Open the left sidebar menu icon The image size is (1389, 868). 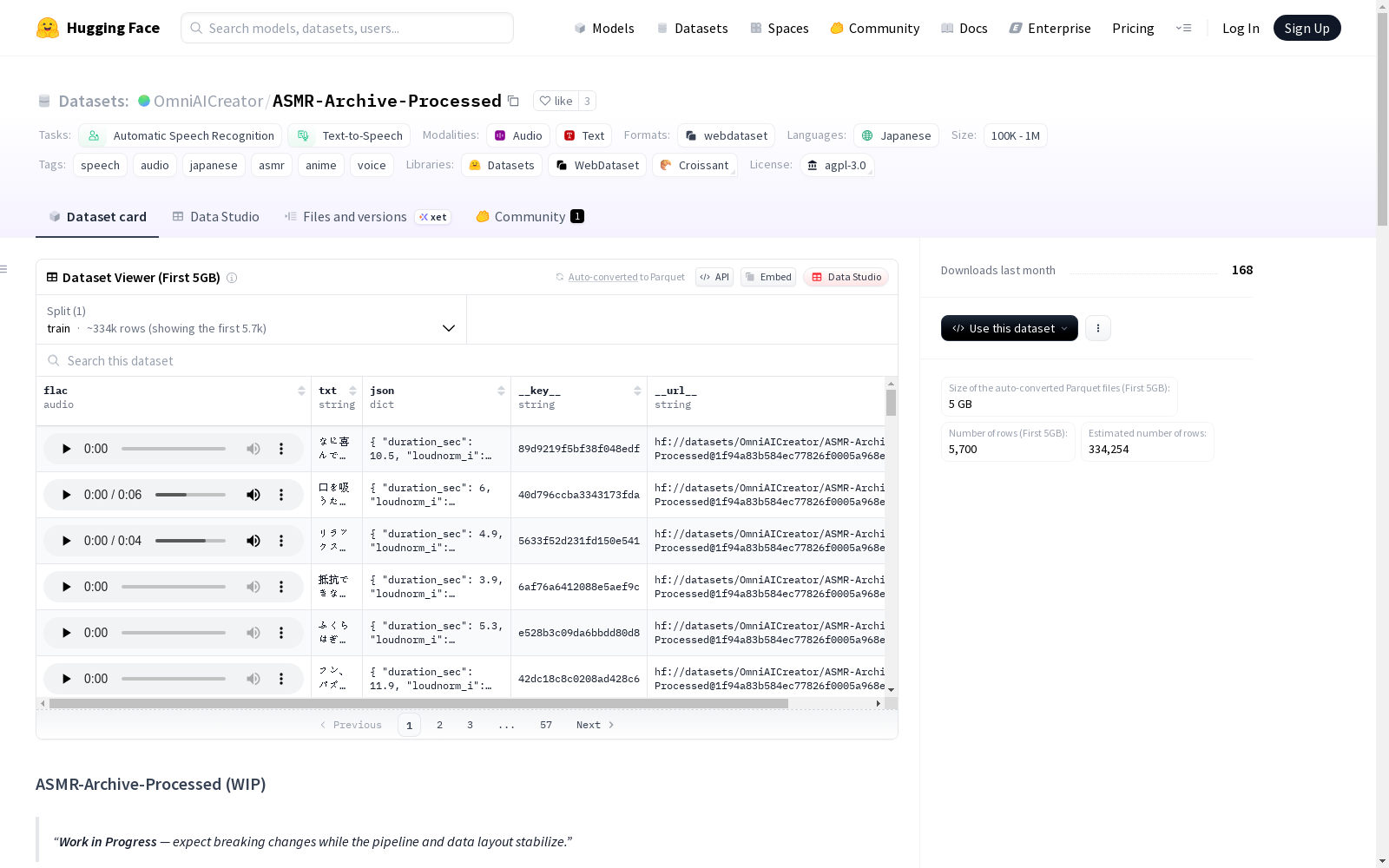(4, 269)
